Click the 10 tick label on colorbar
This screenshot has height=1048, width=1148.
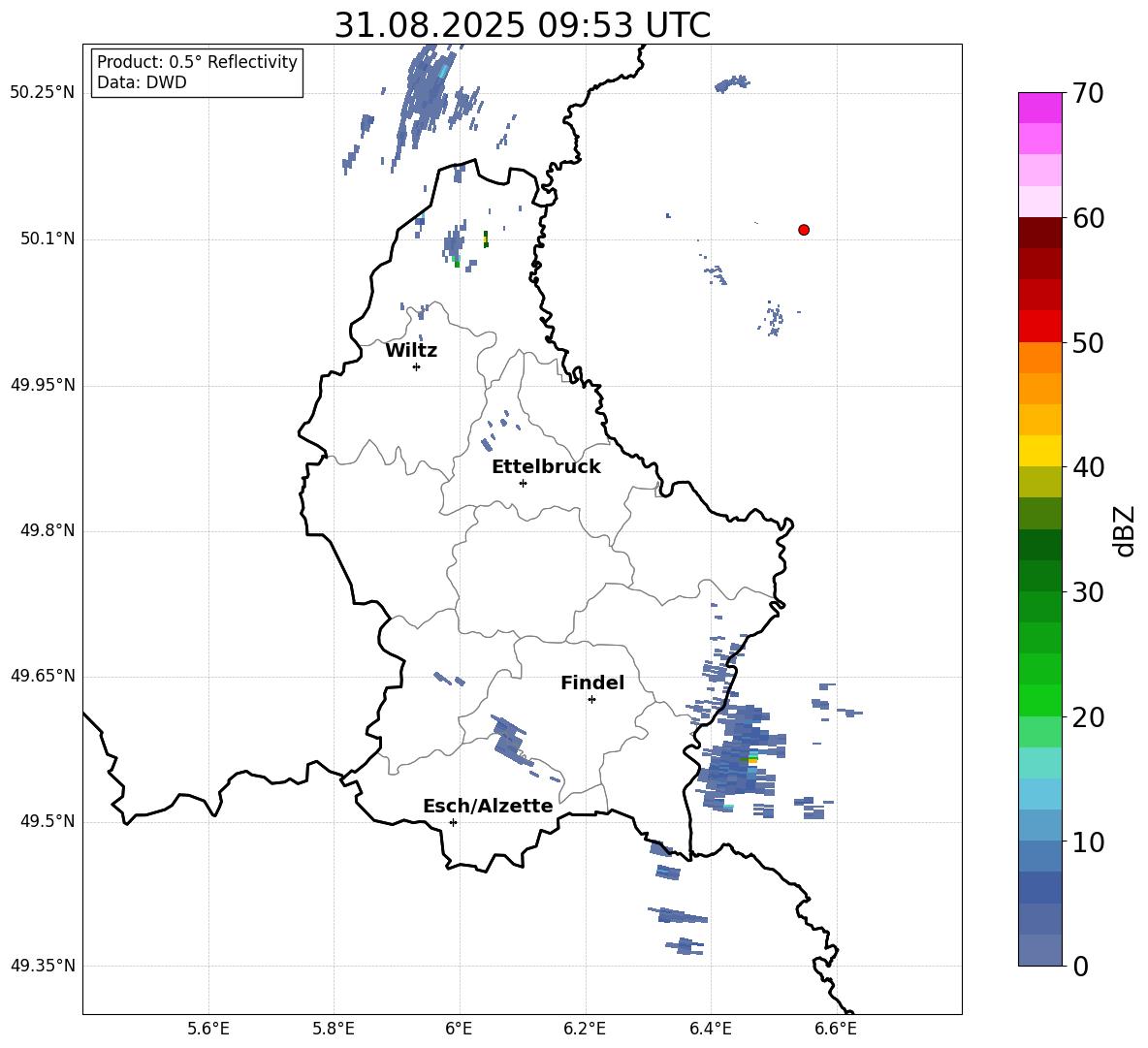(x=1088, y=842)
